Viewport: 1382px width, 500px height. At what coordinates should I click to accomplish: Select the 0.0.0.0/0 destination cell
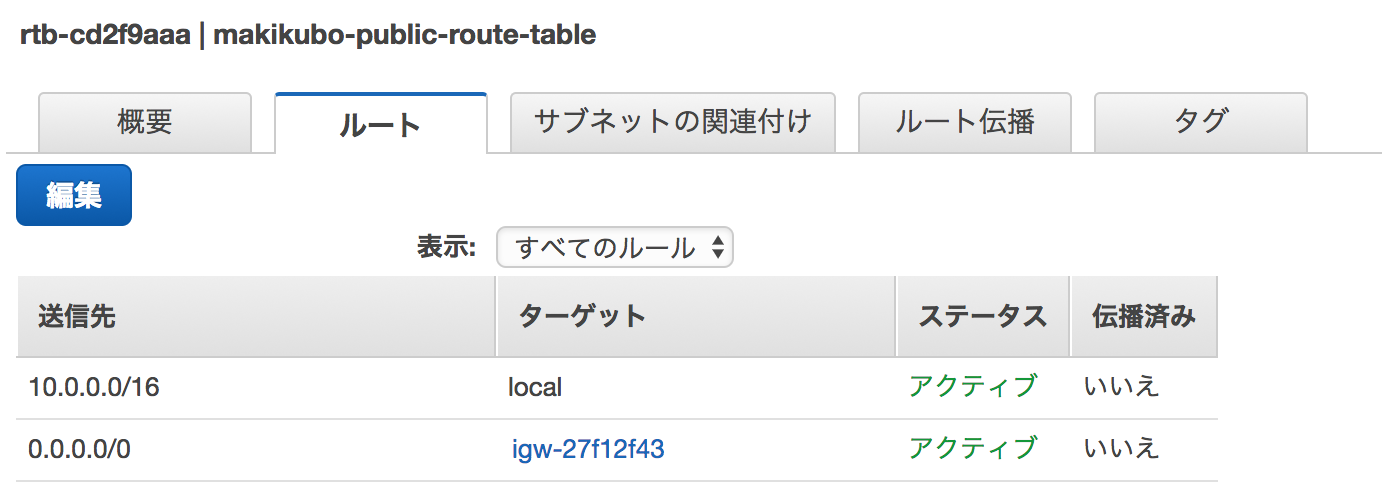[x=80, y=450]
